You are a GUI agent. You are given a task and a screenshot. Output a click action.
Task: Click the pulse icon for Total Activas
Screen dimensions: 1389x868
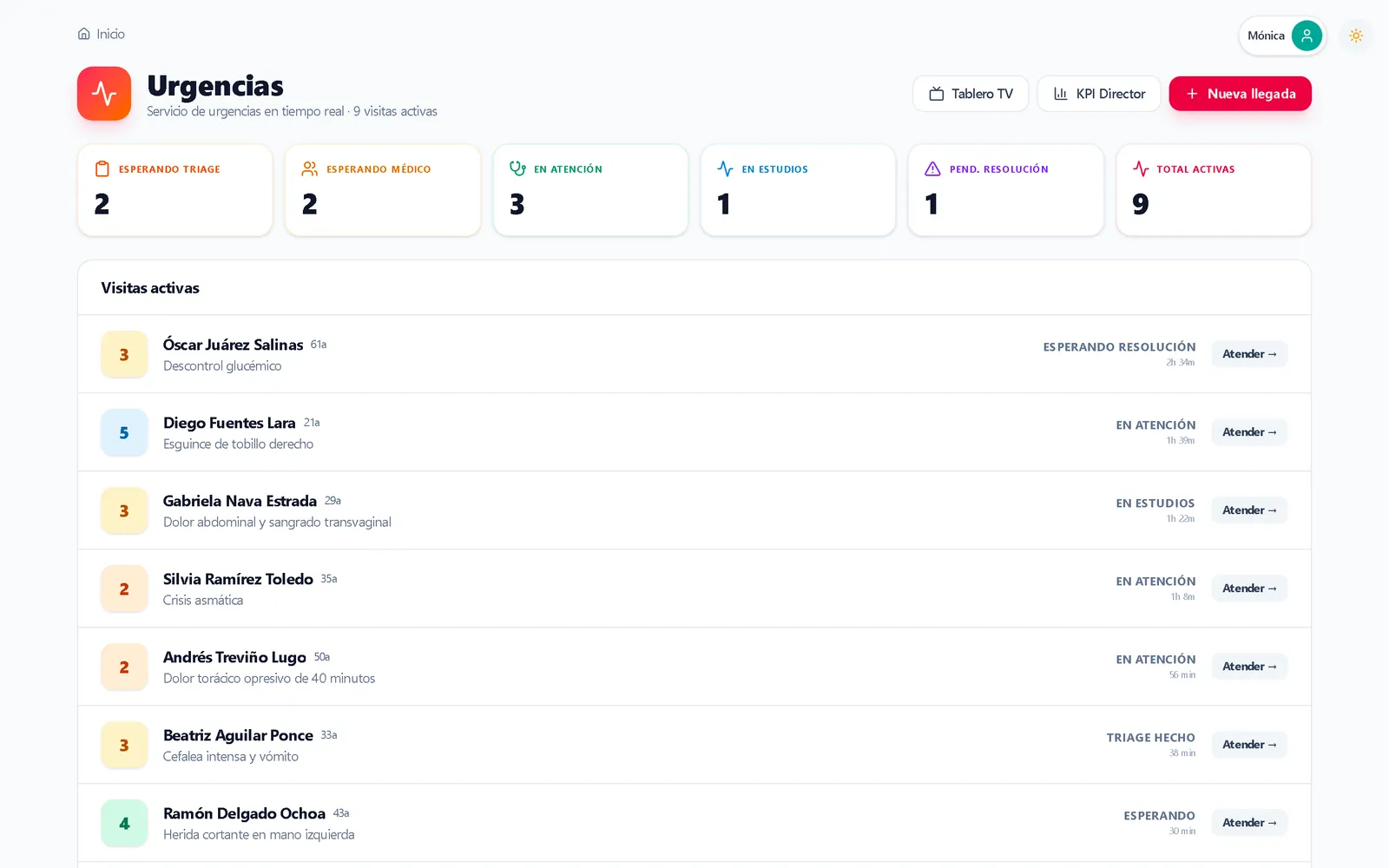point(1141,169)
